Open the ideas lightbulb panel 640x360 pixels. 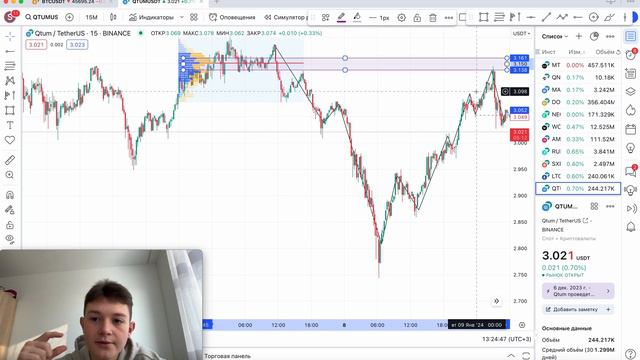coord(631,148)
